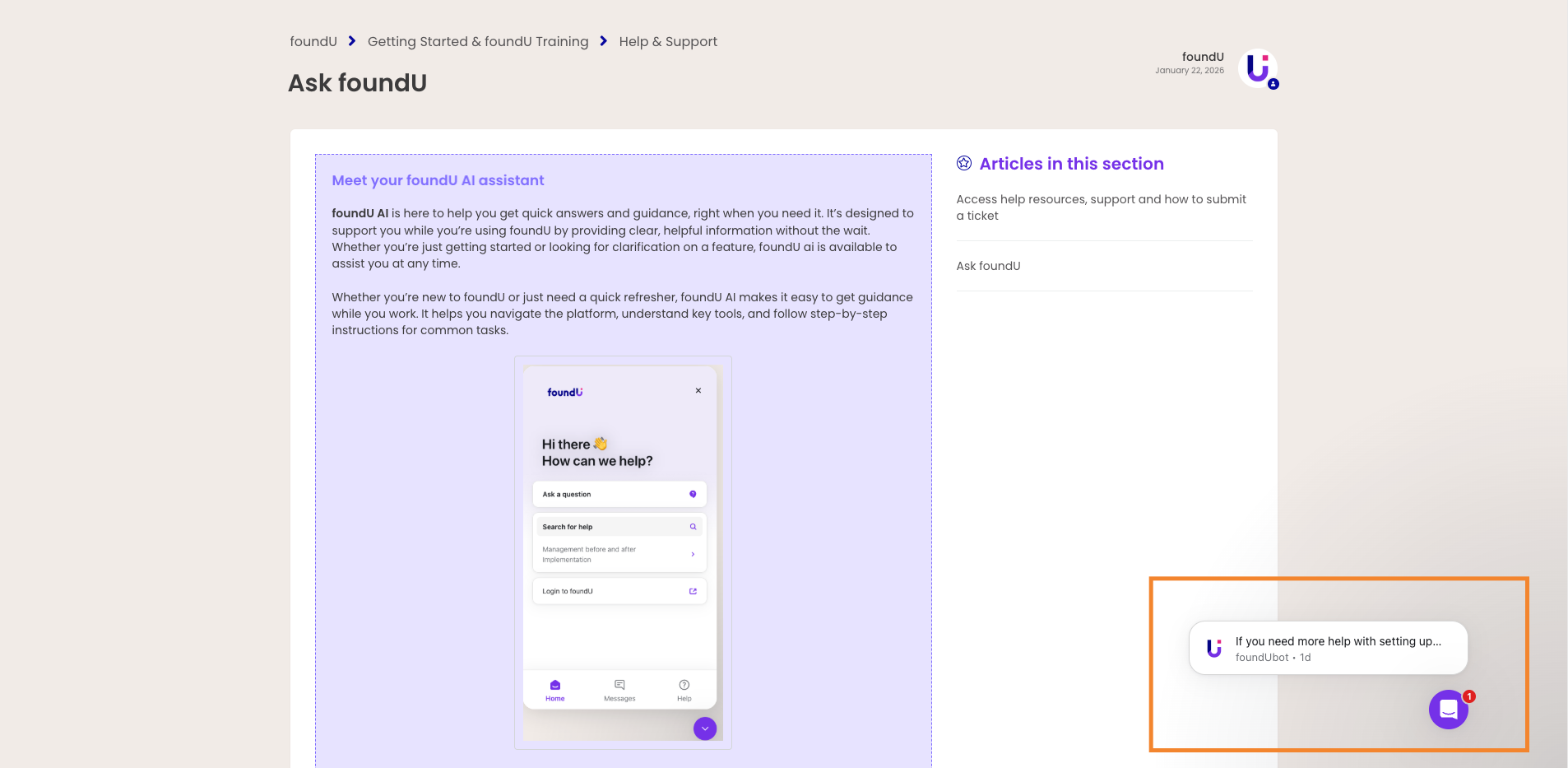Open Getting Started & foundU Training breadcrumb
The height and width of the screenshot is (768, 1568).
click(478, 41)
